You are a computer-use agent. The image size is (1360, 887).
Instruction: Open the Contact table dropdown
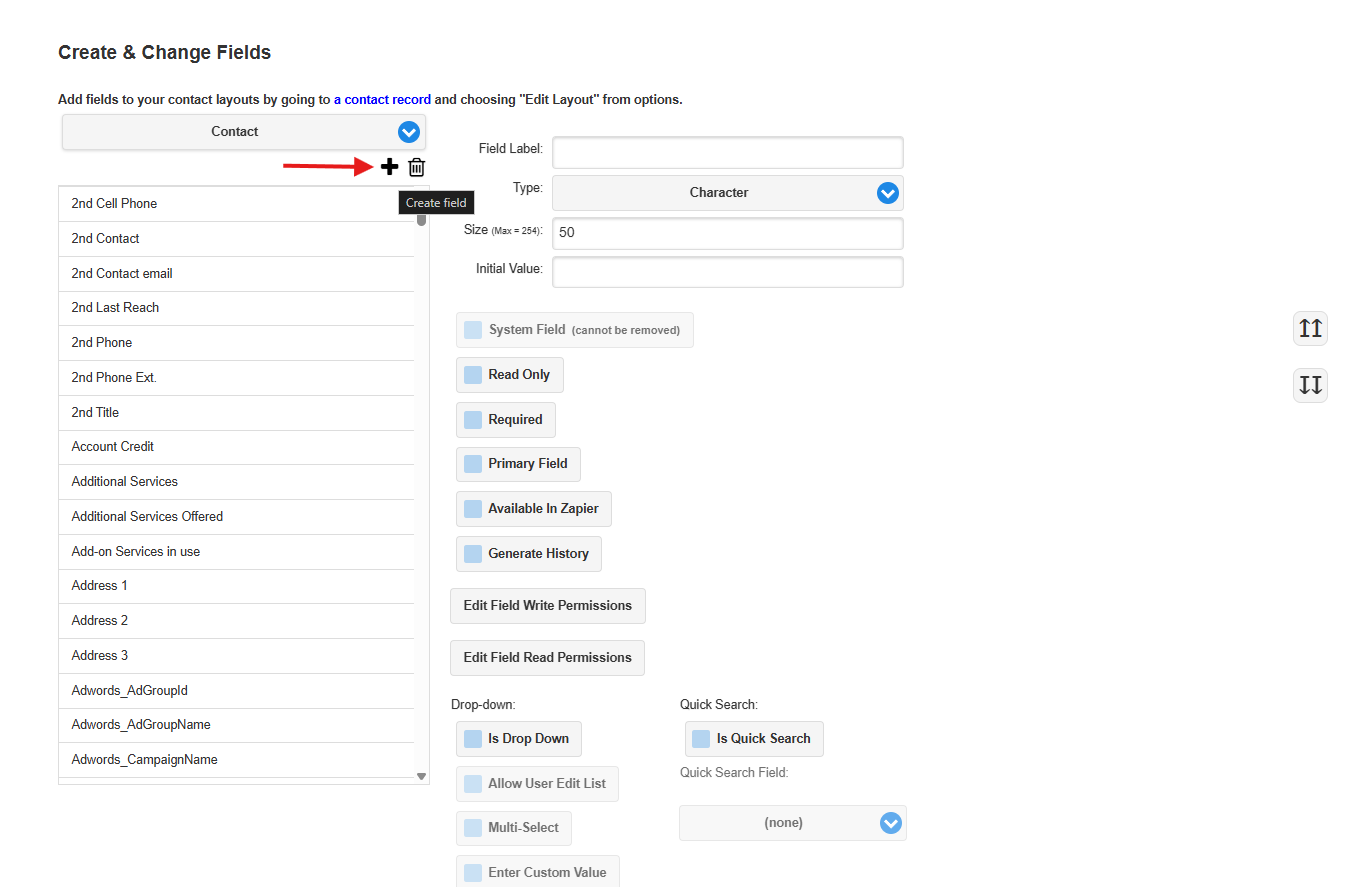click(x=244, y=132)
